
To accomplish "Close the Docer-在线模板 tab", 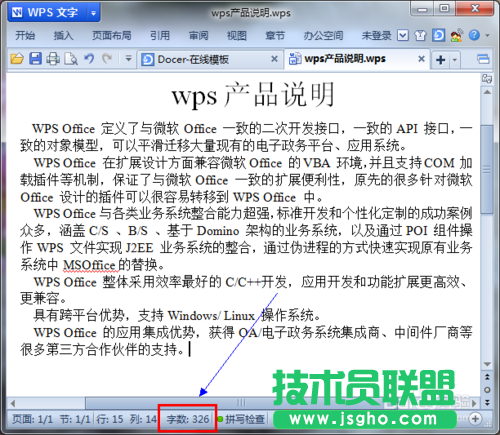I will coord(274,59).
